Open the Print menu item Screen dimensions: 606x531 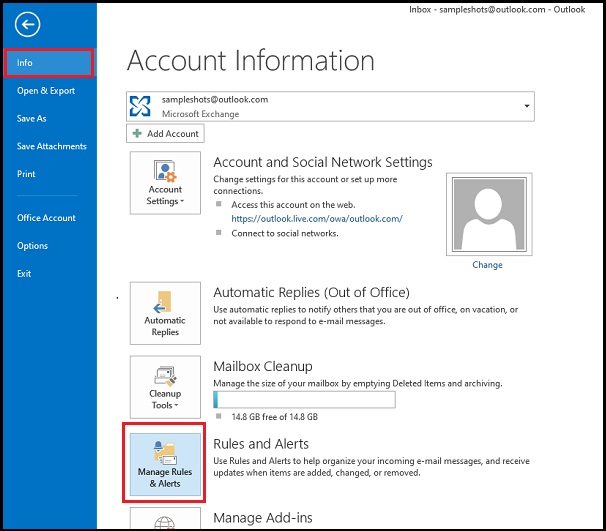26,174
